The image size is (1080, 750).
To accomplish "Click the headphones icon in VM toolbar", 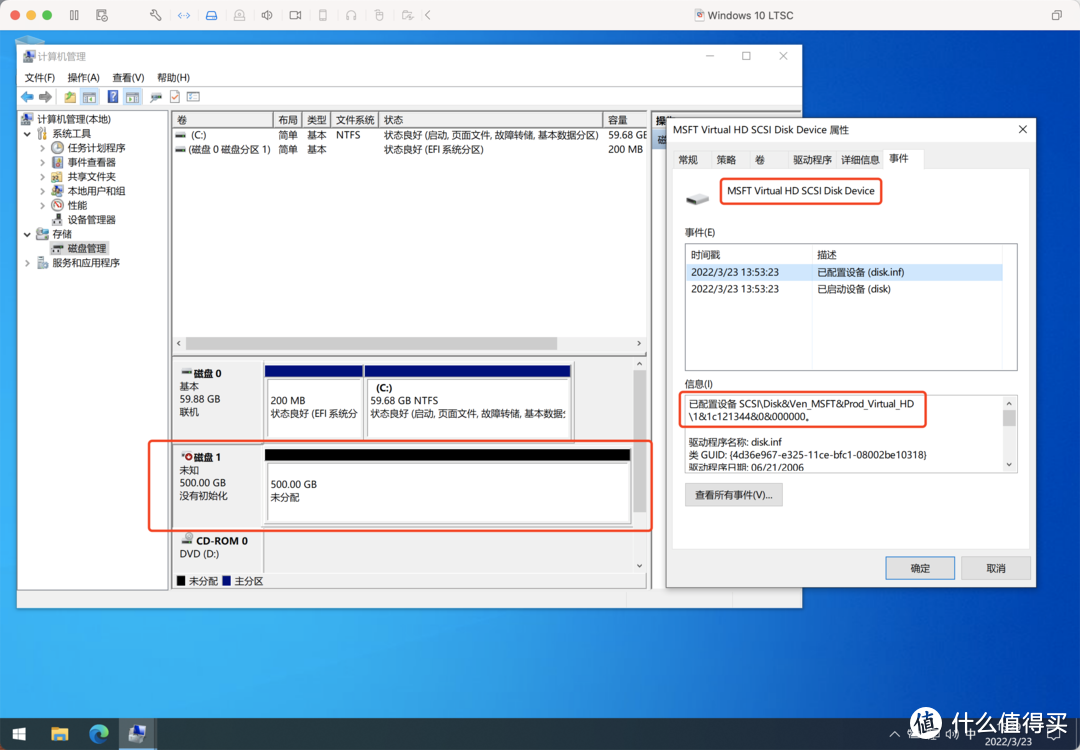I will pyautogui.click(x=351, y=15).
